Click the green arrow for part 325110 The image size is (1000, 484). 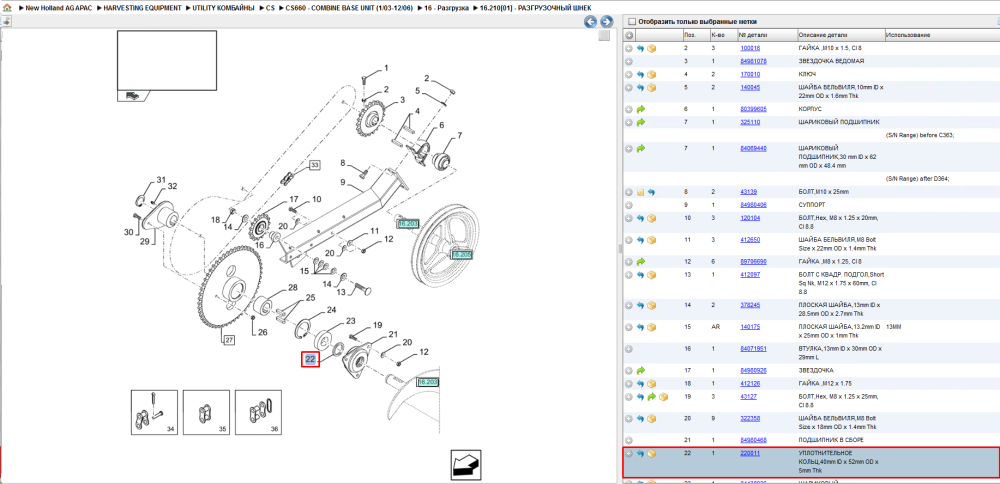640,122
